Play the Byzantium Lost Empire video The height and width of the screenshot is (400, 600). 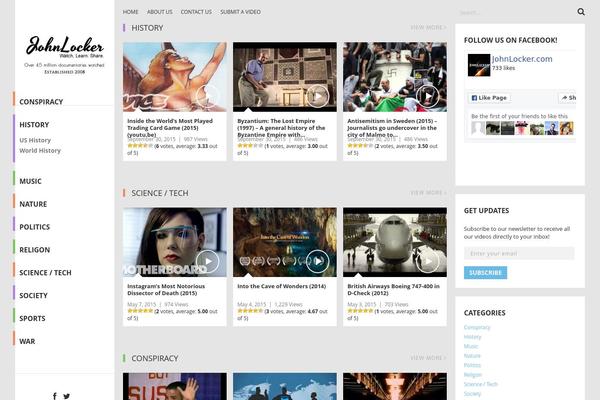point(318,96)
